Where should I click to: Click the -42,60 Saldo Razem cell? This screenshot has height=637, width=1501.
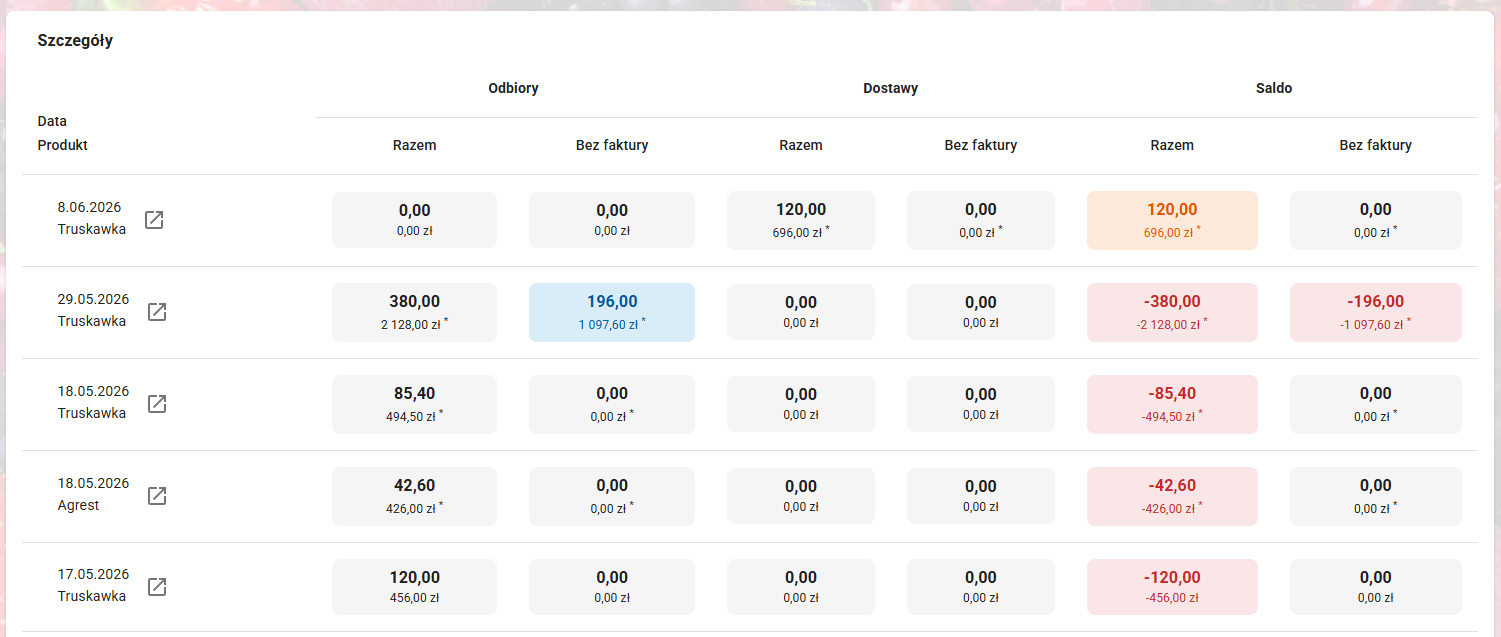[x=1172, y=496]
